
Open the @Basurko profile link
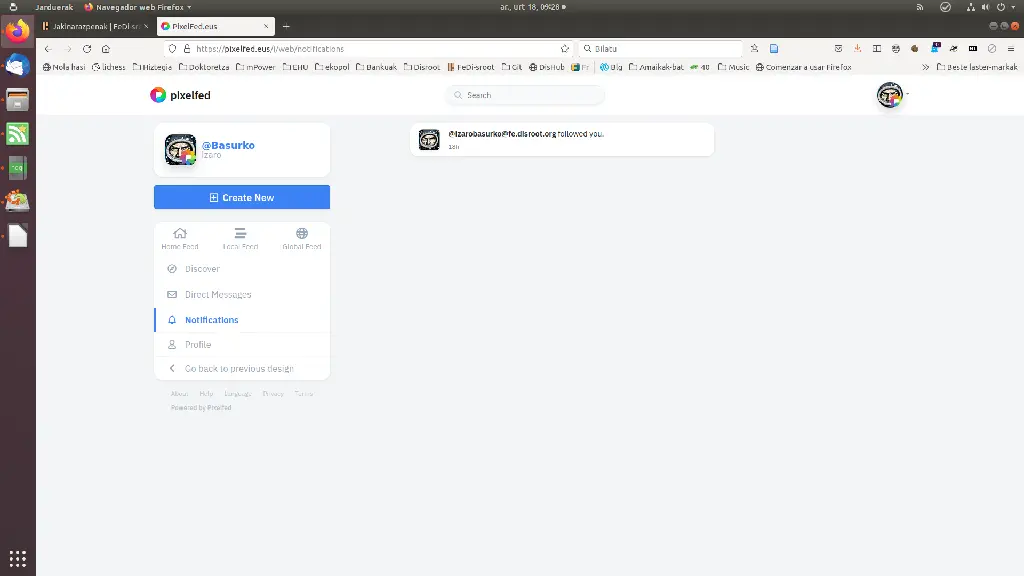228,145
